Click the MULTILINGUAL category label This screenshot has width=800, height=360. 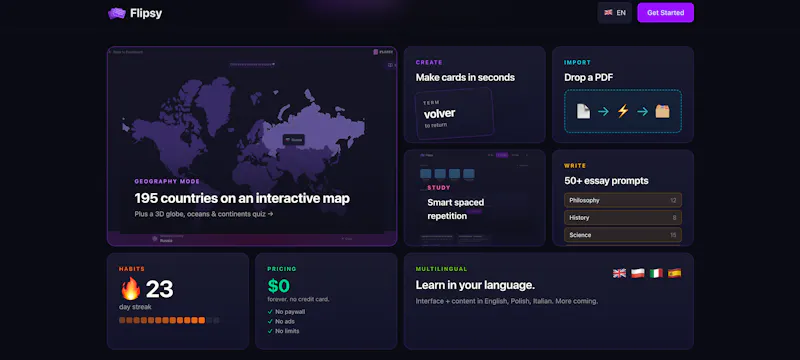441,269
